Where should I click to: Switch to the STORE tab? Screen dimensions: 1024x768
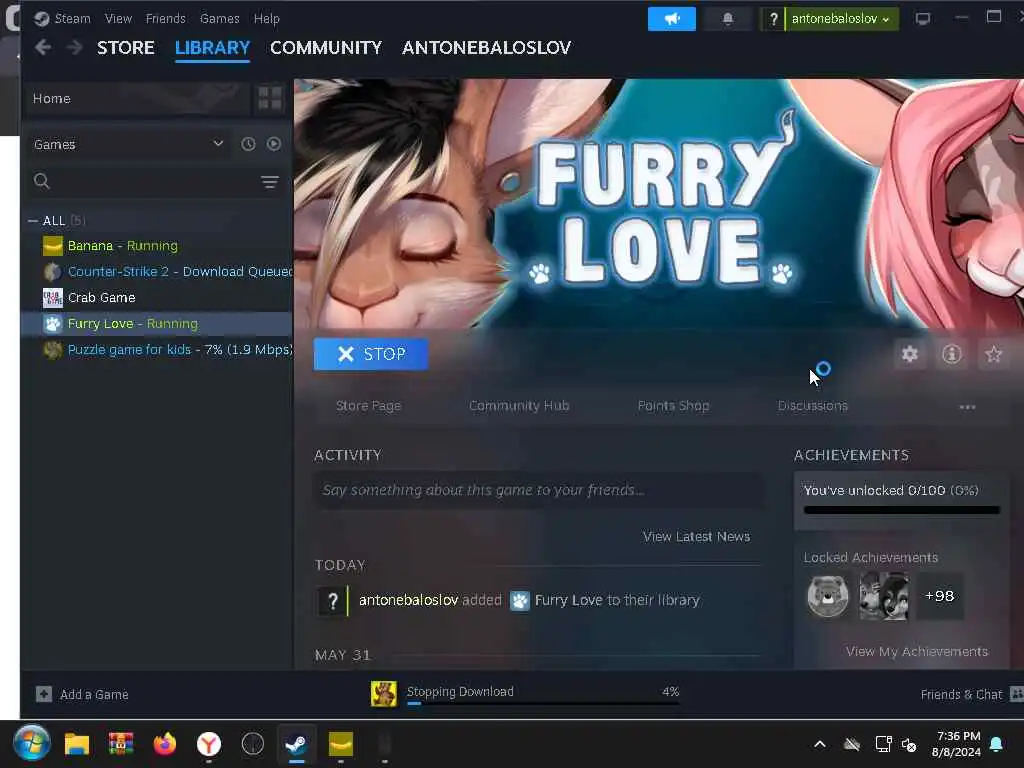pyautogui.click(x=125, y=48)
